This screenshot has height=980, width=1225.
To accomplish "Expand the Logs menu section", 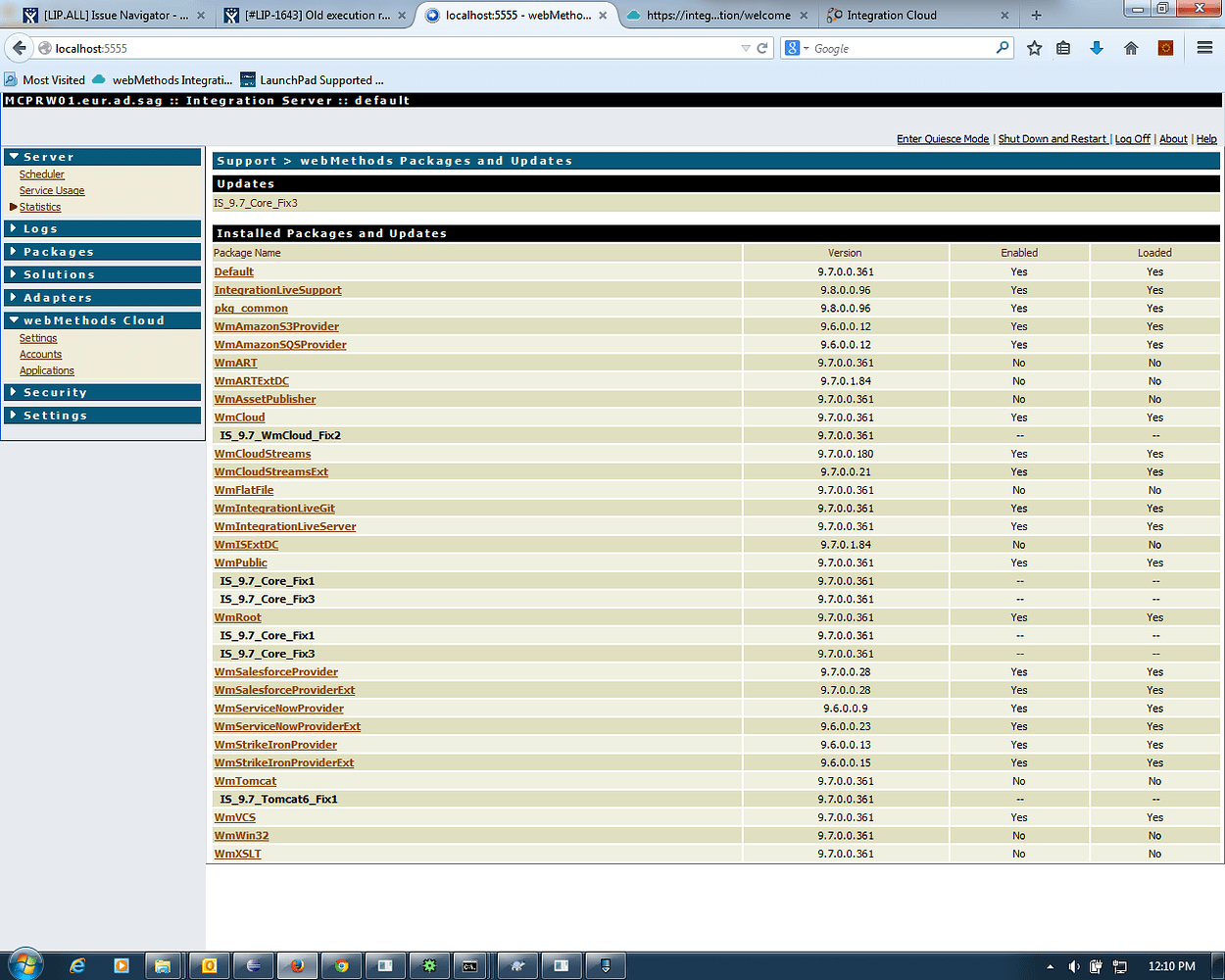I will [103, 228].
